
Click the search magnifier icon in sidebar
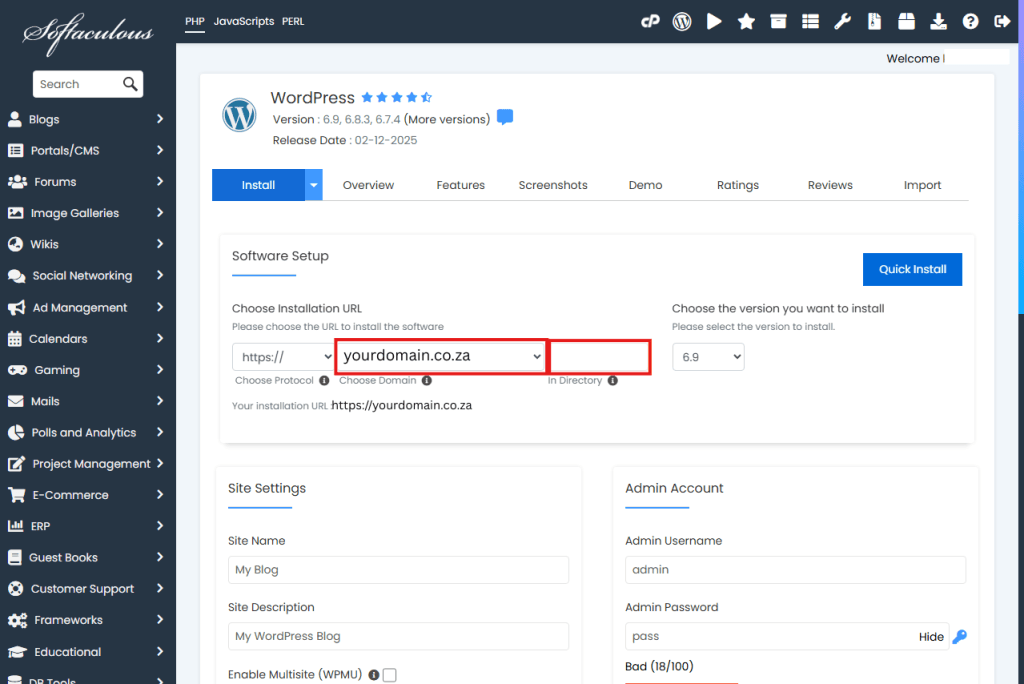click(130, 84)
